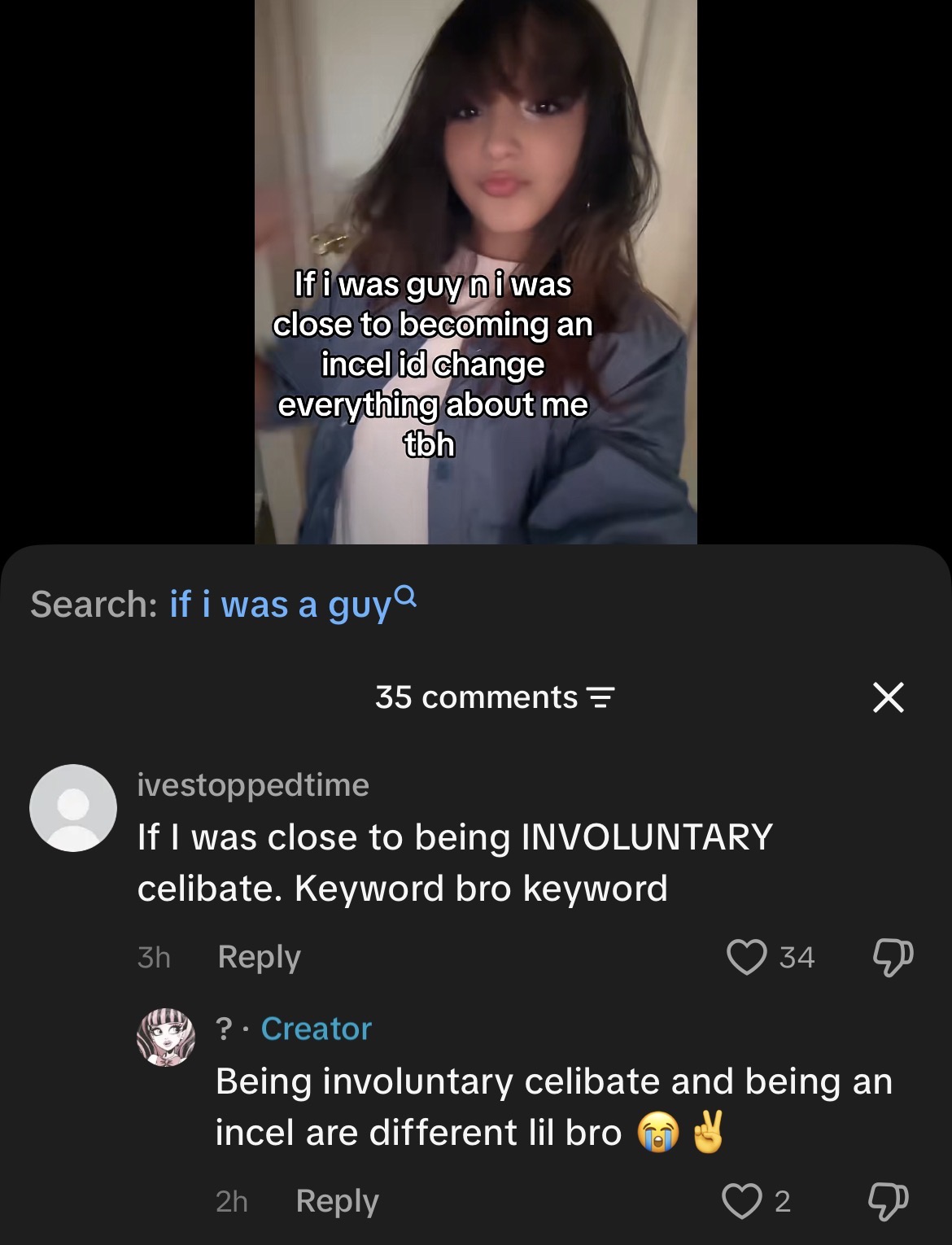Like the Creator's reply with the heart
The height and width of the screenshot is (1245, 952).
pyautogui.click(x=742, y=1201)
